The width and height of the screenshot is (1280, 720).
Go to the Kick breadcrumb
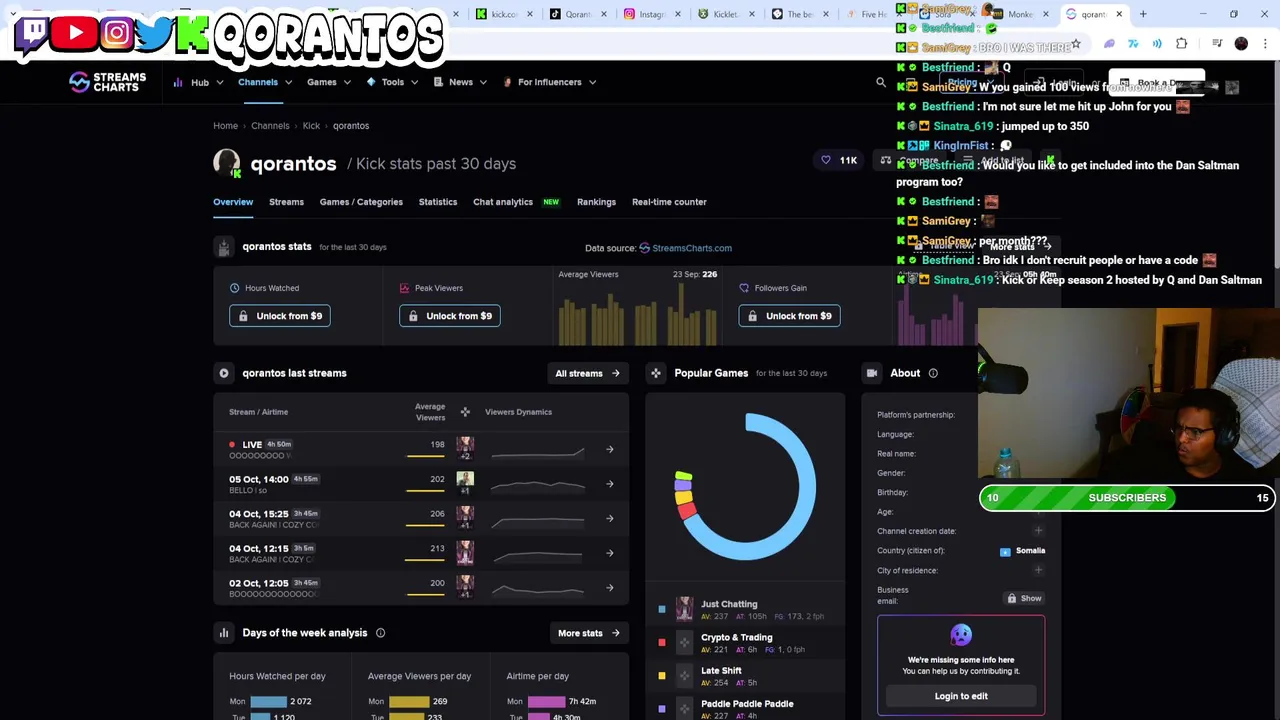[311, 126]
